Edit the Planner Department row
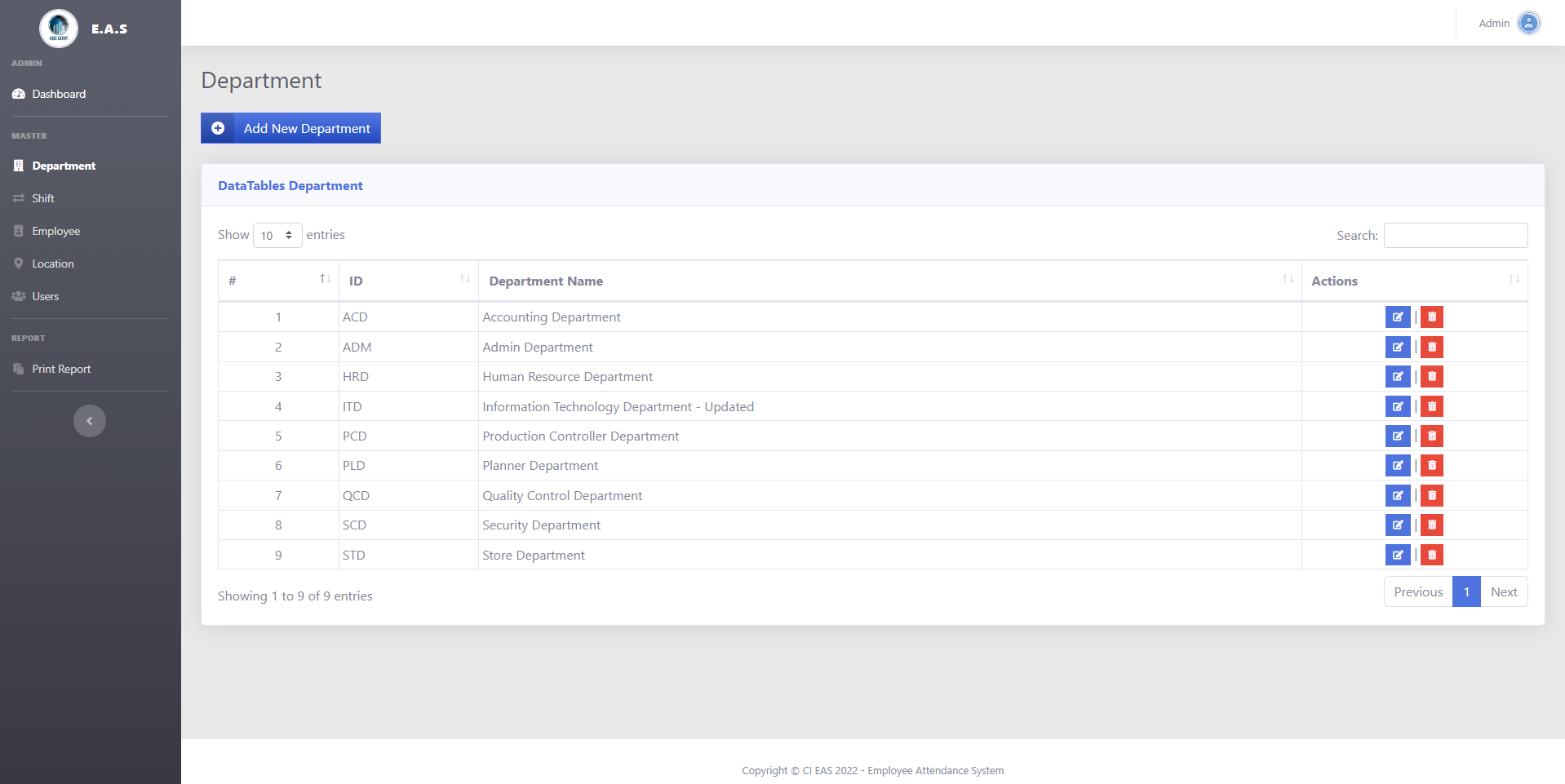1565x784 pixels. (1398, 466)
